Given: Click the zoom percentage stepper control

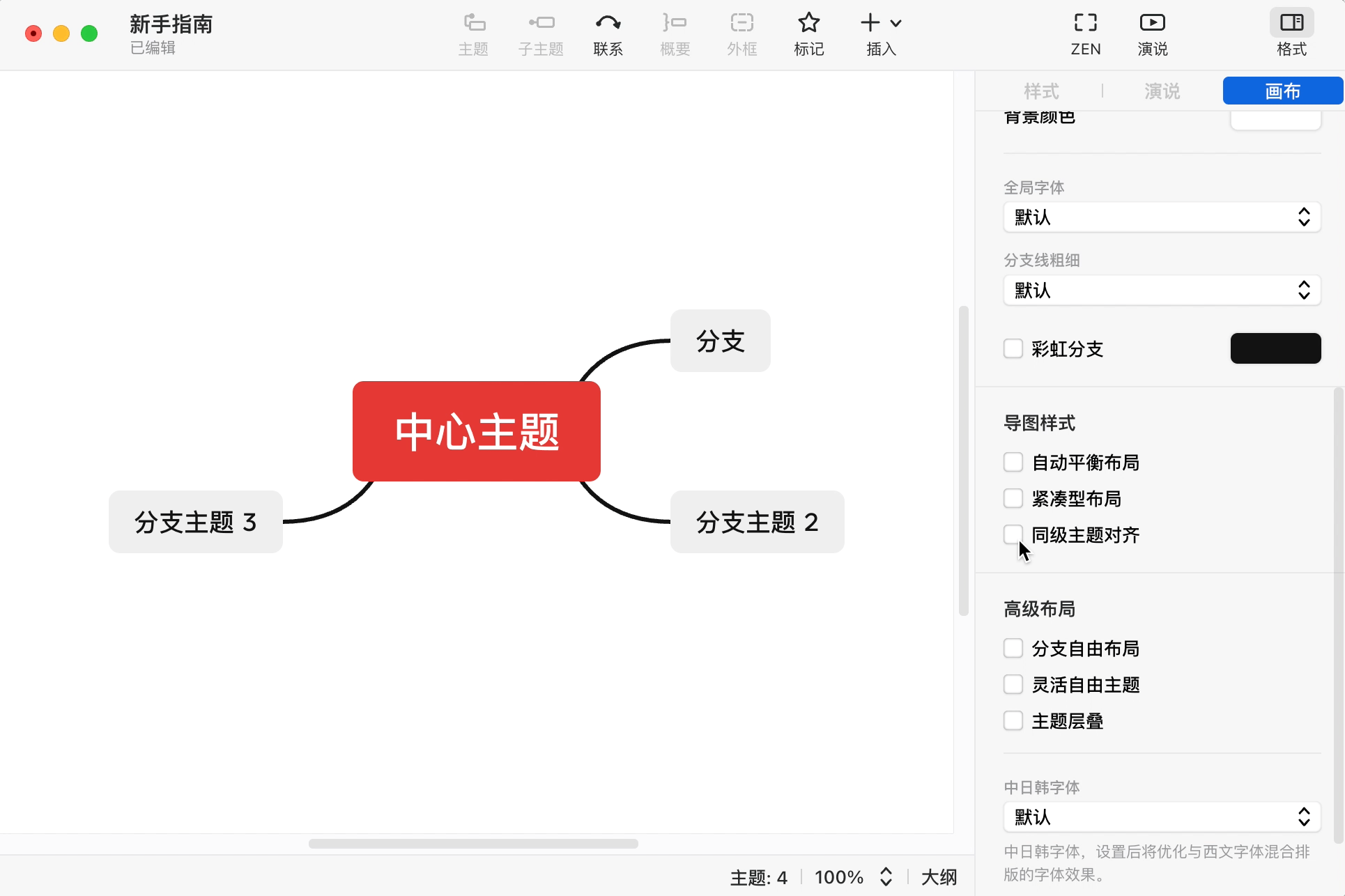Looking at the screenshot, I should point(886,877).
